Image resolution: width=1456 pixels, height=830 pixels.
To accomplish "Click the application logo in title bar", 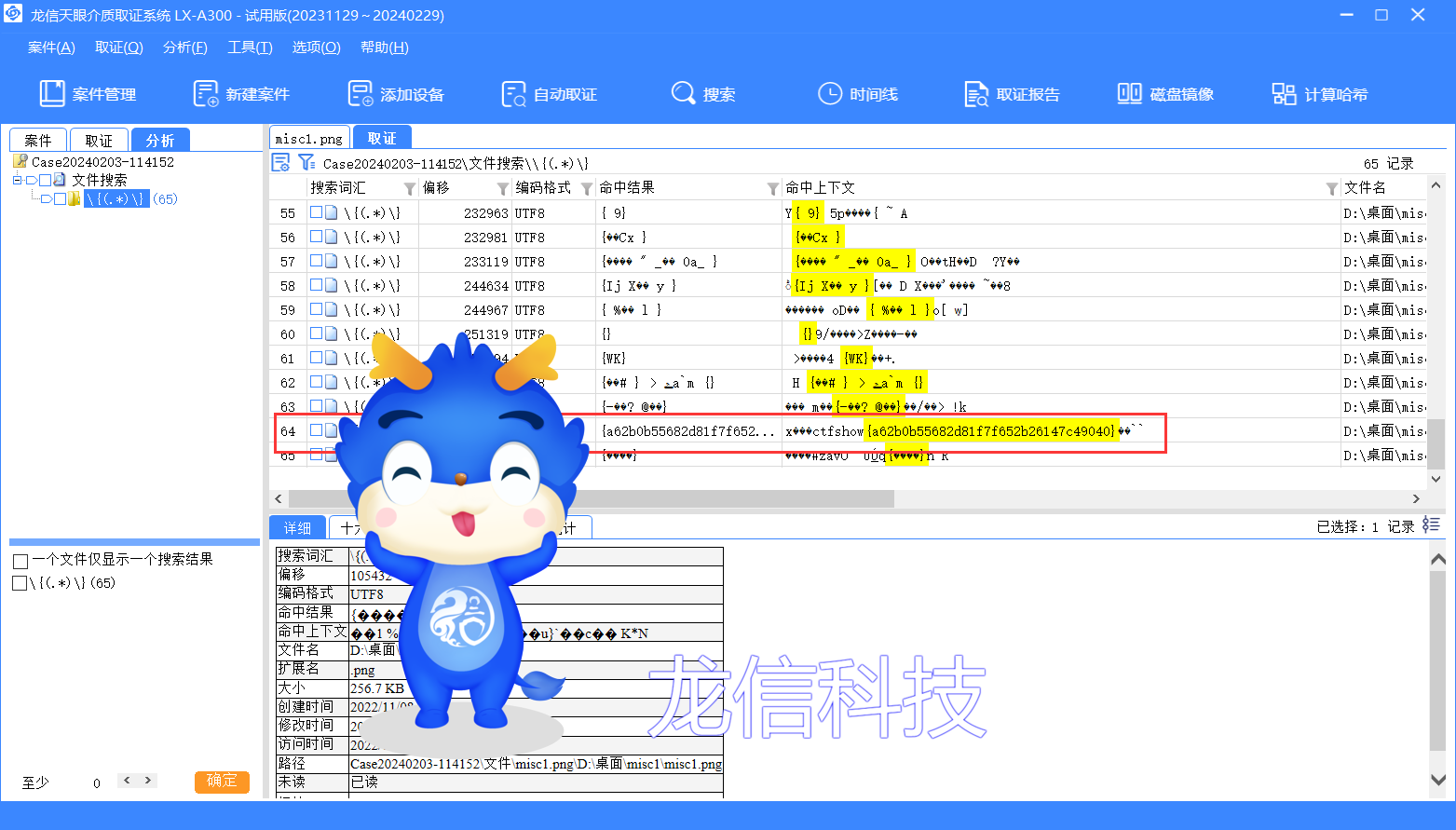I will tap(13, 15).
